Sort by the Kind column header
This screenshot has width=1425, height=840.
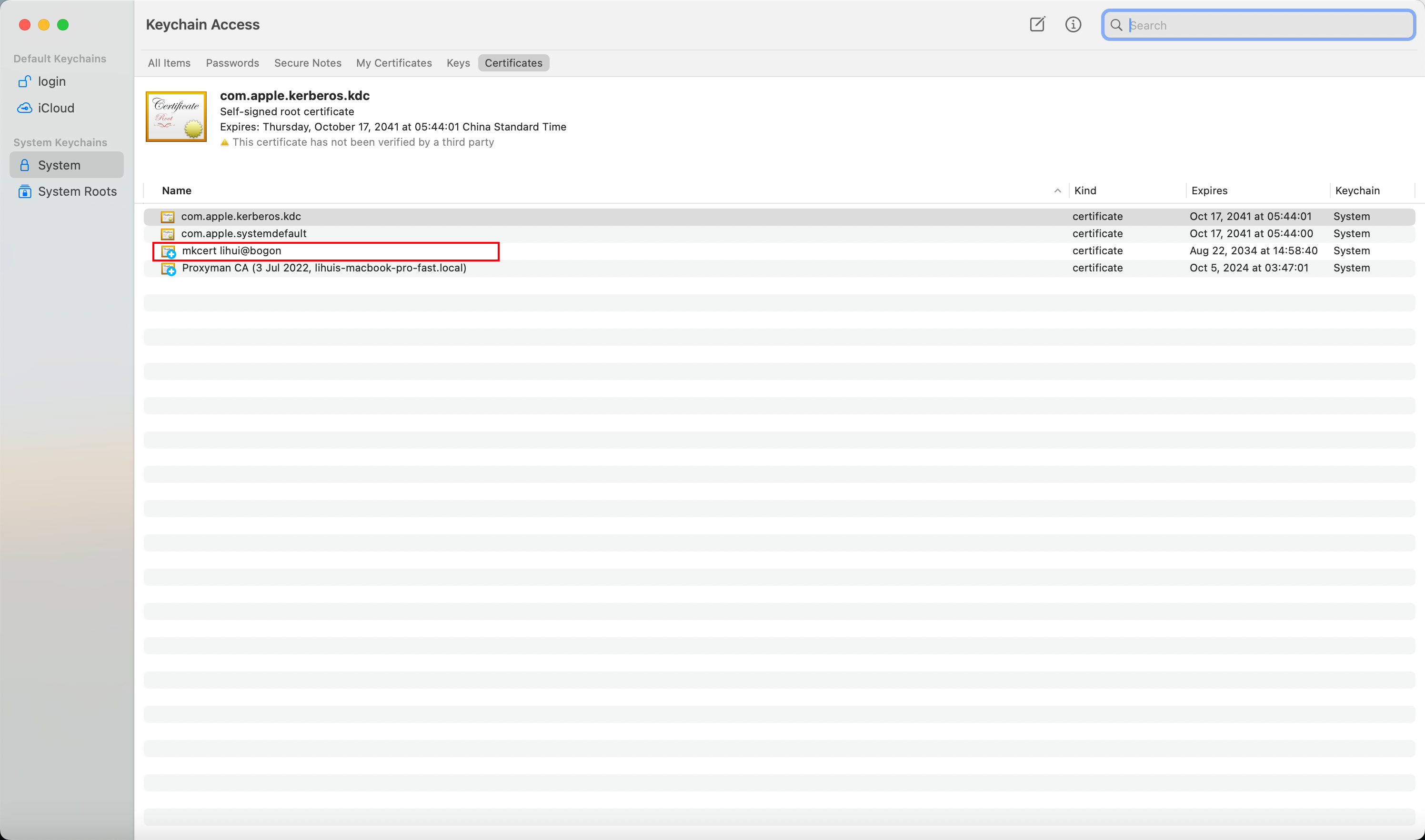click(x=1085, y=191)
